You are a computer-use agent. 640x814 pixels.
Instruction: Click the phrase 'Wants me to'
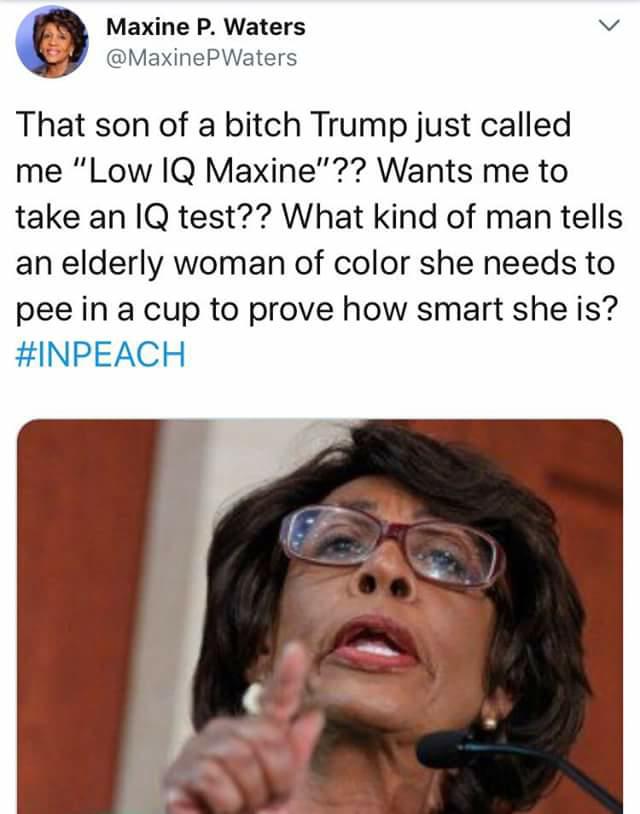[472, 171]
